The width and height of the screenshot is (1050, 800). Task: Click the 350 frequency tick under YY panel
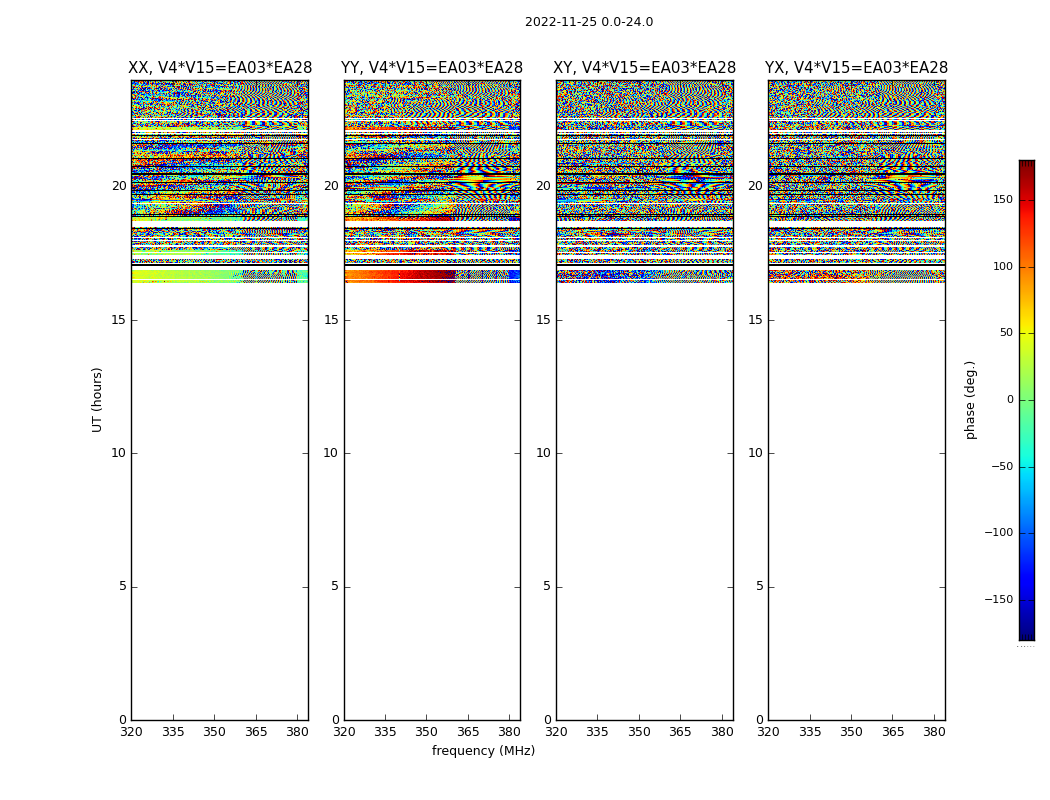point(427,732)
